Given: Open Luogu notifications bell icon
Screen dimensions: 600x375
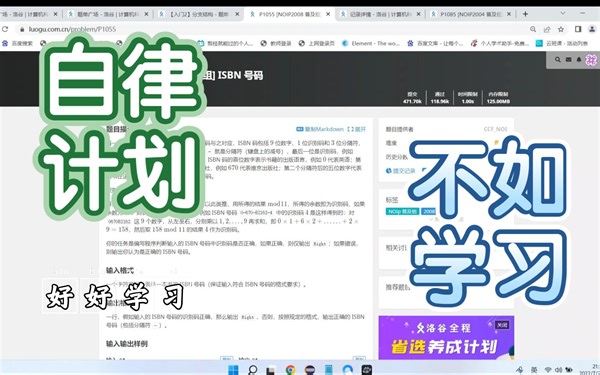Looking at the screenshot, I should click(x=579, y=60).
